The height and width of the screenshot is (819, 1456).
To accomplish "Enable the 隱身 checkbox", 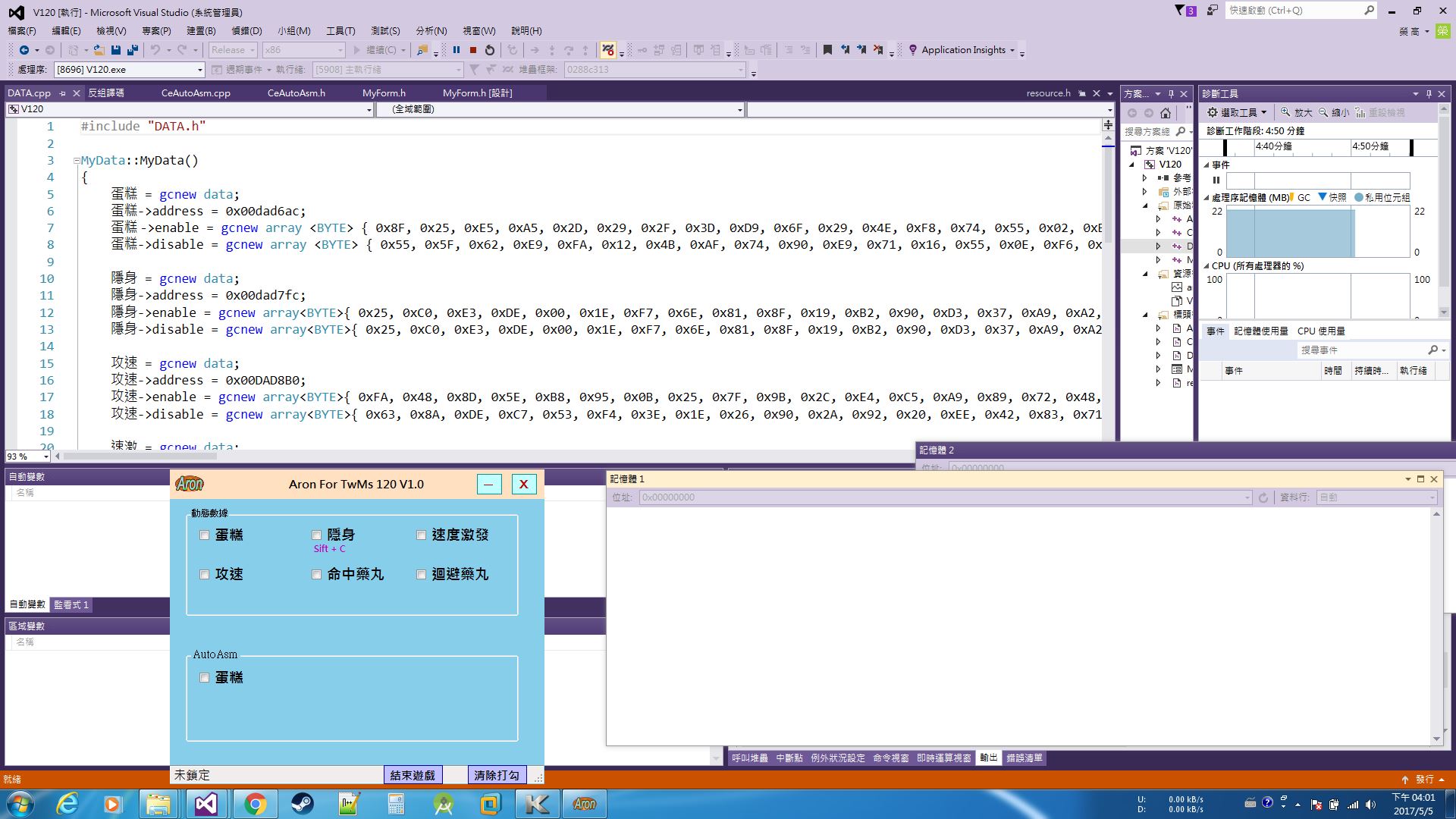I will 316,535.
